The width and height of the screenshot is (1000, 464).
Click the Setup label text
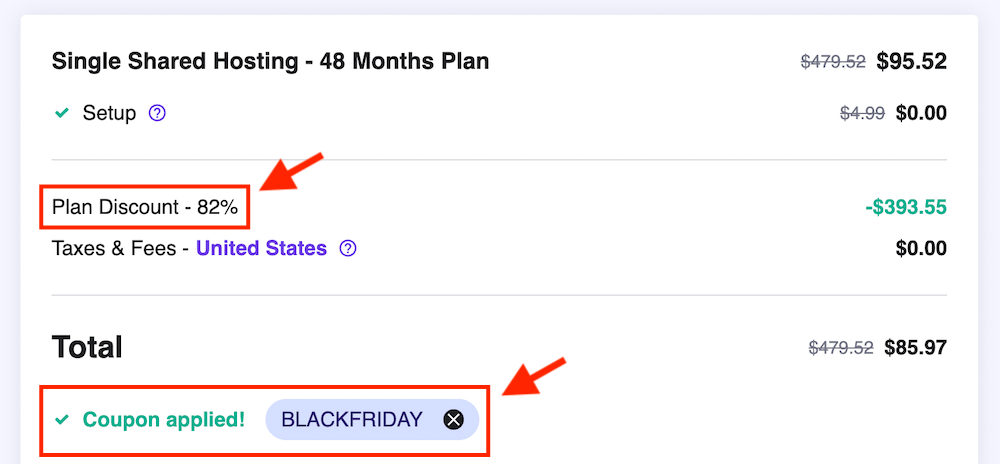[x=109, y=113]
